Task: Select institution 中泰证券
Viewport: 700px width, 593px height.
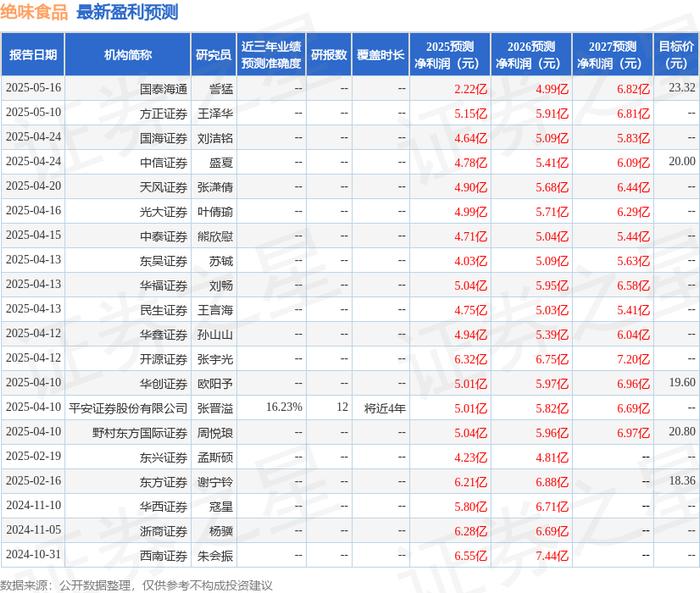Action: tap(163, 237)
